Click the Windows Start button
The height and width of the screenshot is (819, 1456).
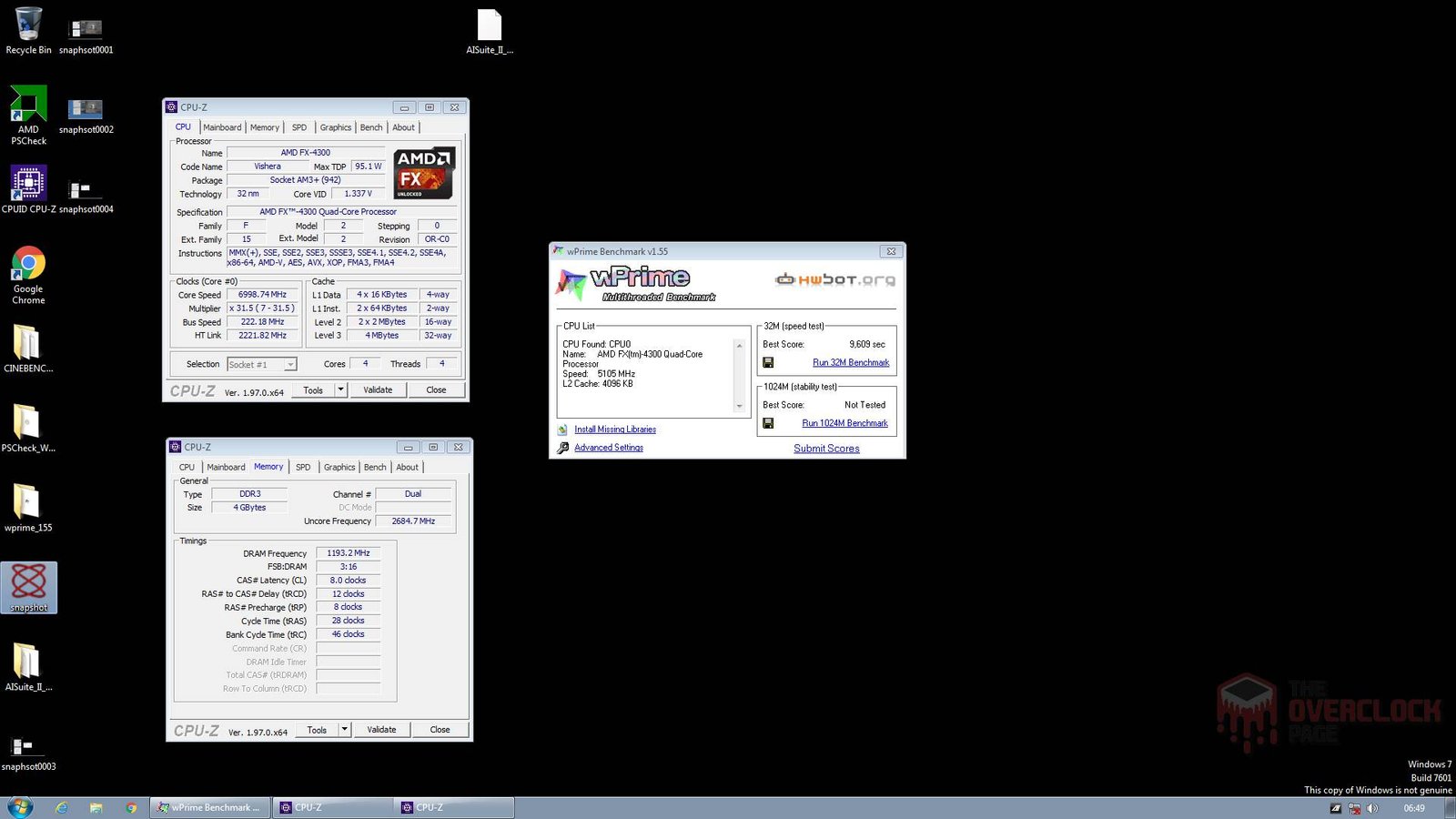pos(20,807)
